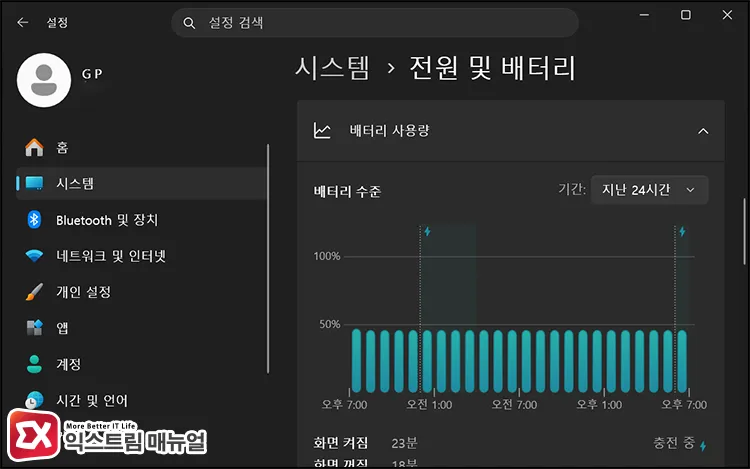Click the 배터리 수준 heading
Screen dimensions: 750x469
pyautogui.click(x=347, y=192)
